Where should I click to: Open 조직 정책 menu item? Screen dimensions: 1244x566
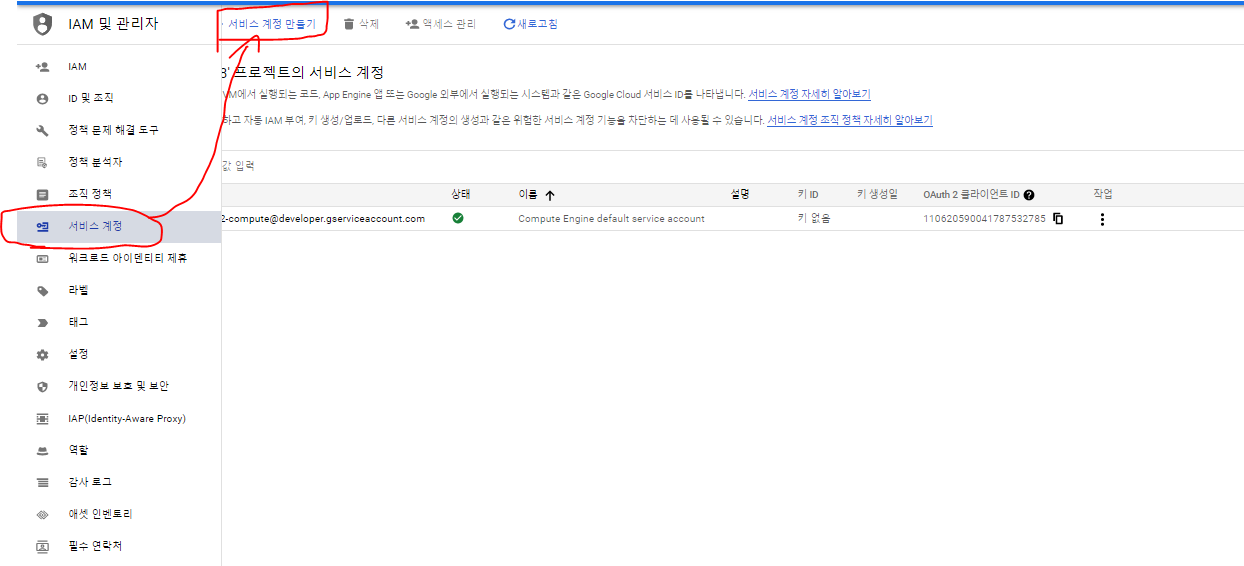[x=89, y=195]
